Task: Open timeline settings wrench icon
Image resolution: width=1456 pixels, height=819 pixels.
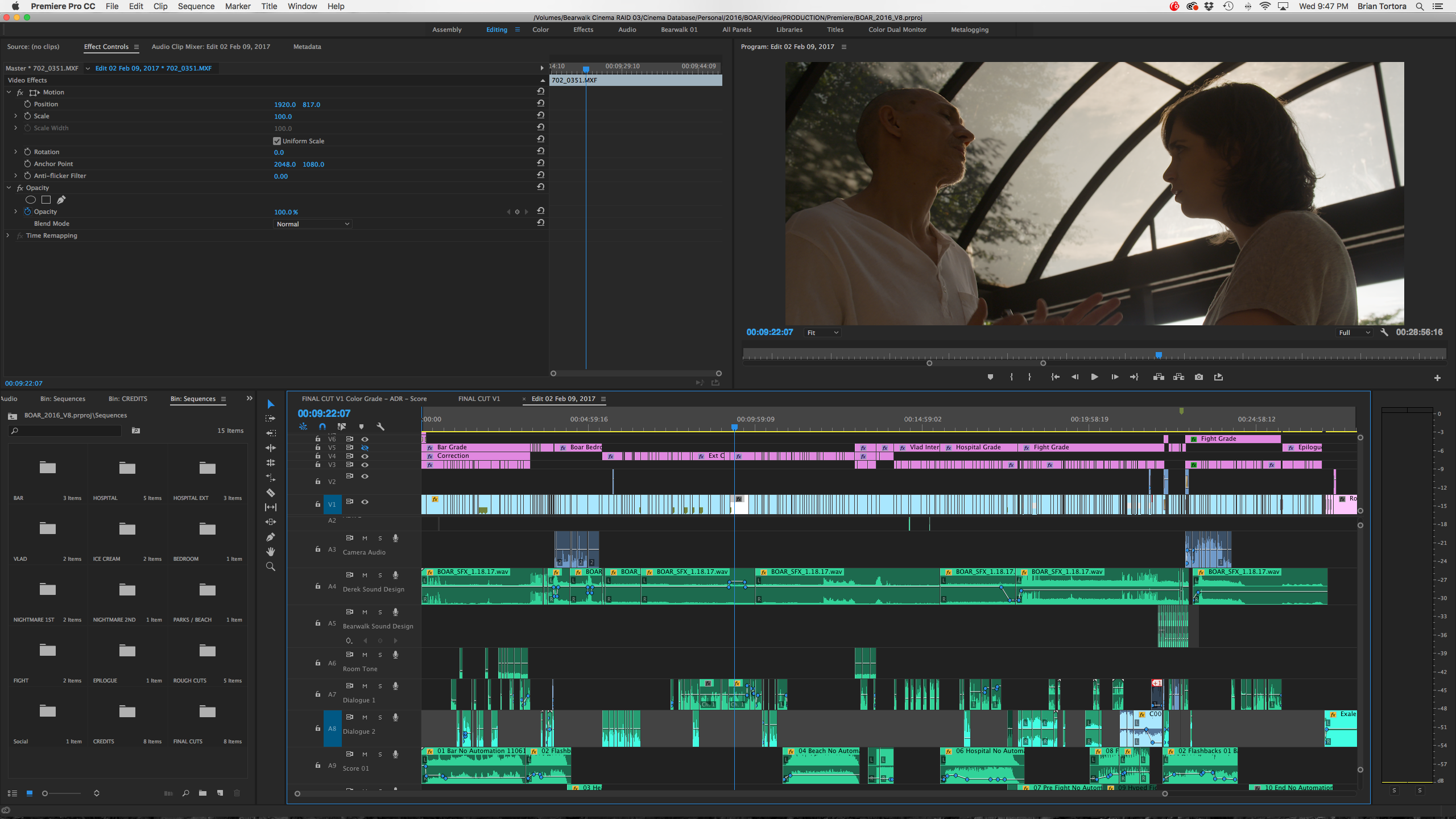Action: (x=380, y=427)
